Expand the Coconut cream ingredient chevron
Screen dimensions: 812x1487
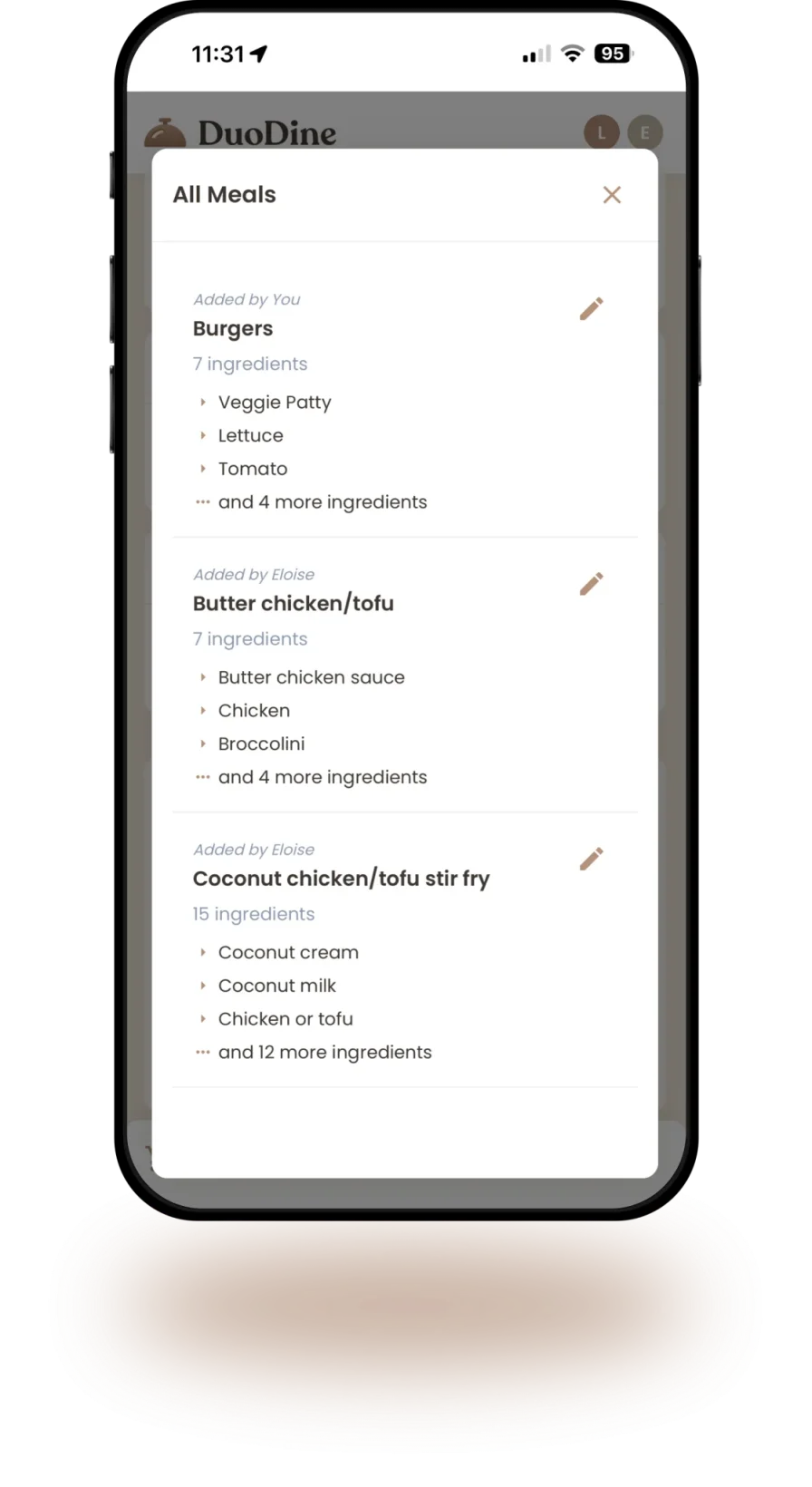(x=202, y=952)
